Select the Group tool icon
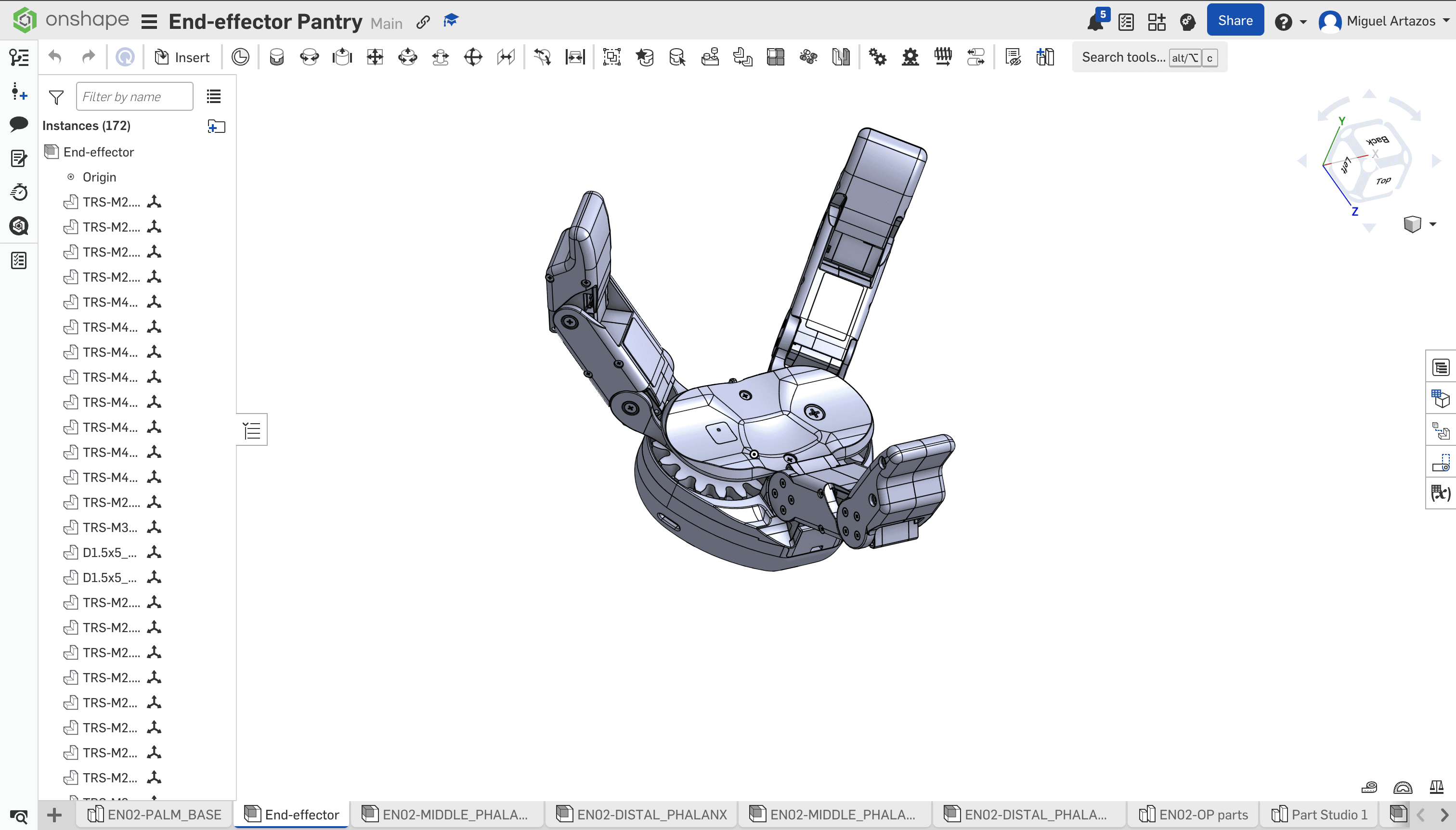Image resolution: width=1456 pixels, height=830 pixels. pos(611,57)
